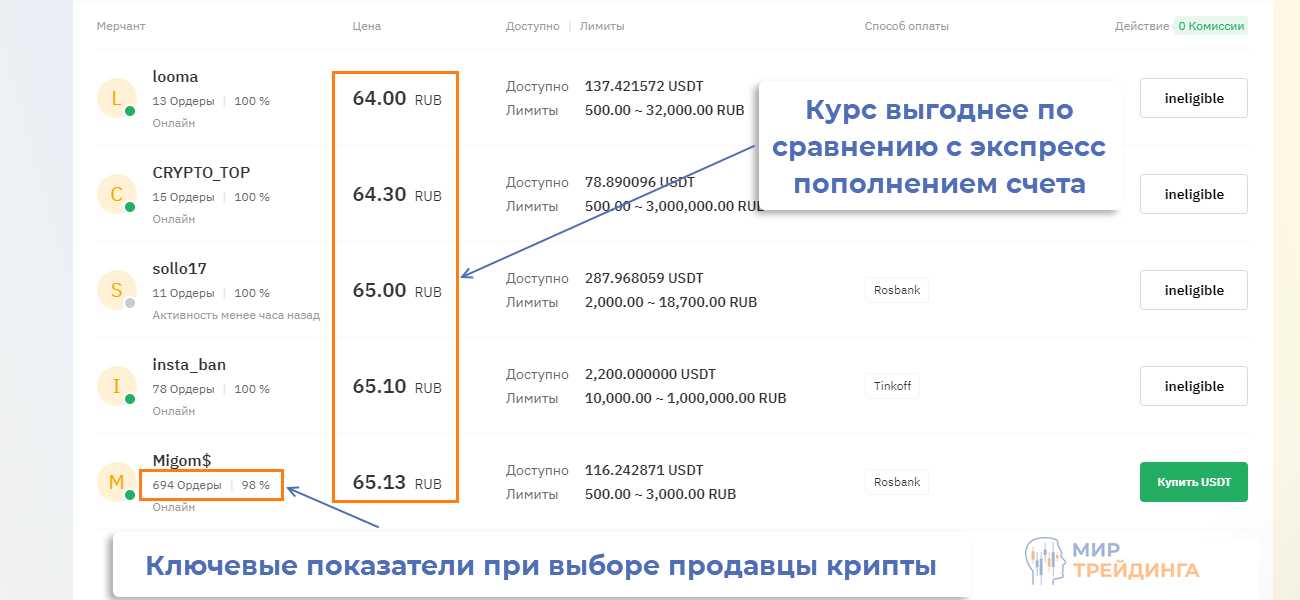Open sollo17 merchant profile name
This screenshot has height=600, width=1300.
pos(179,269)
